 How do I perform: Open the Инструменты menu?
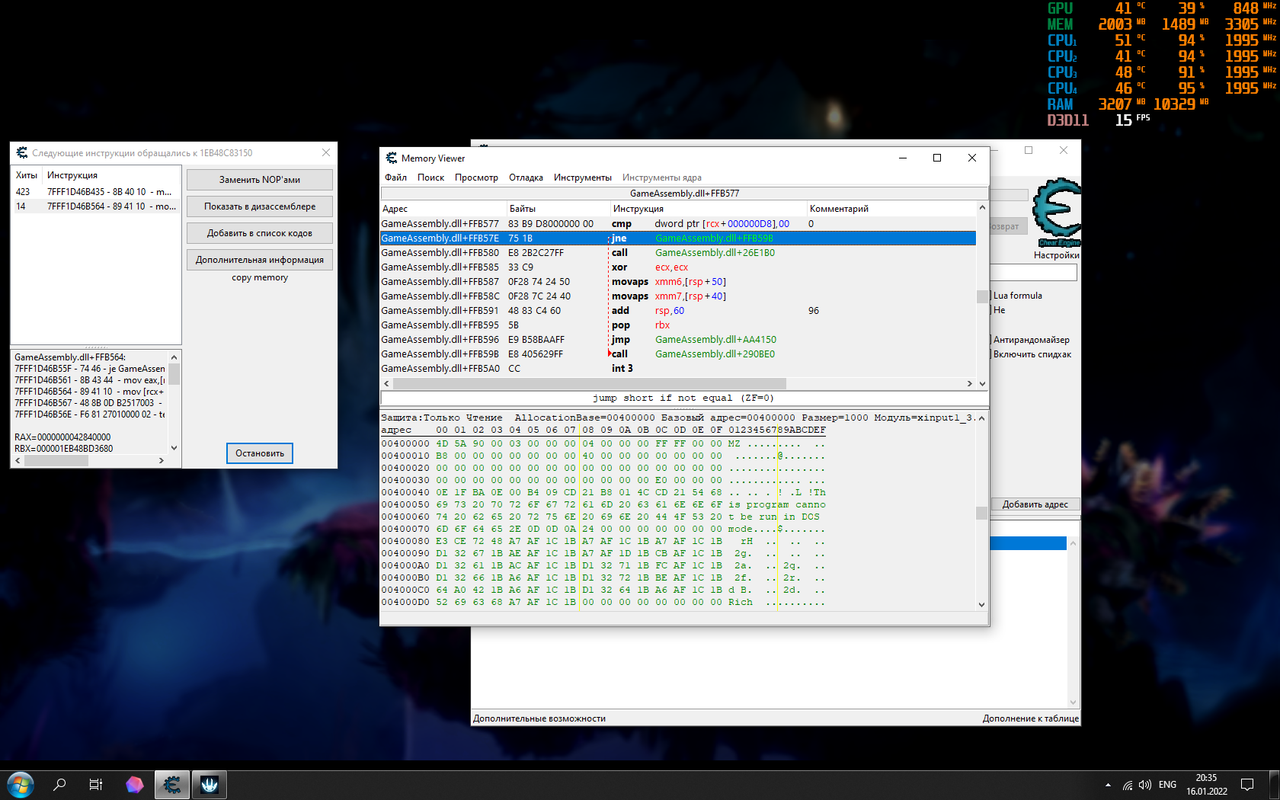(x=582, y=177)
